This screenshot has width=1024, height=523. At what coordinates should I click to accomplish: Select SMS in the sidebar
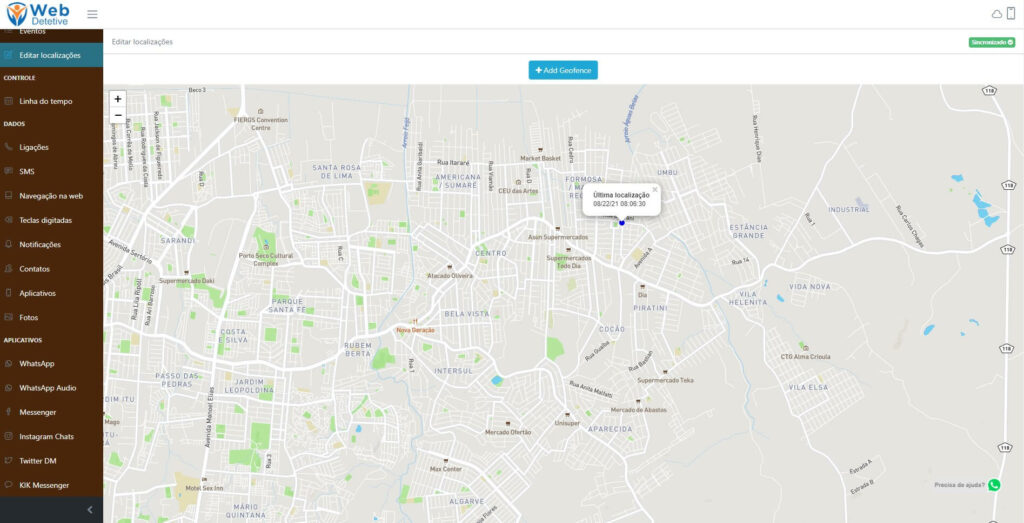click(27, 172)
